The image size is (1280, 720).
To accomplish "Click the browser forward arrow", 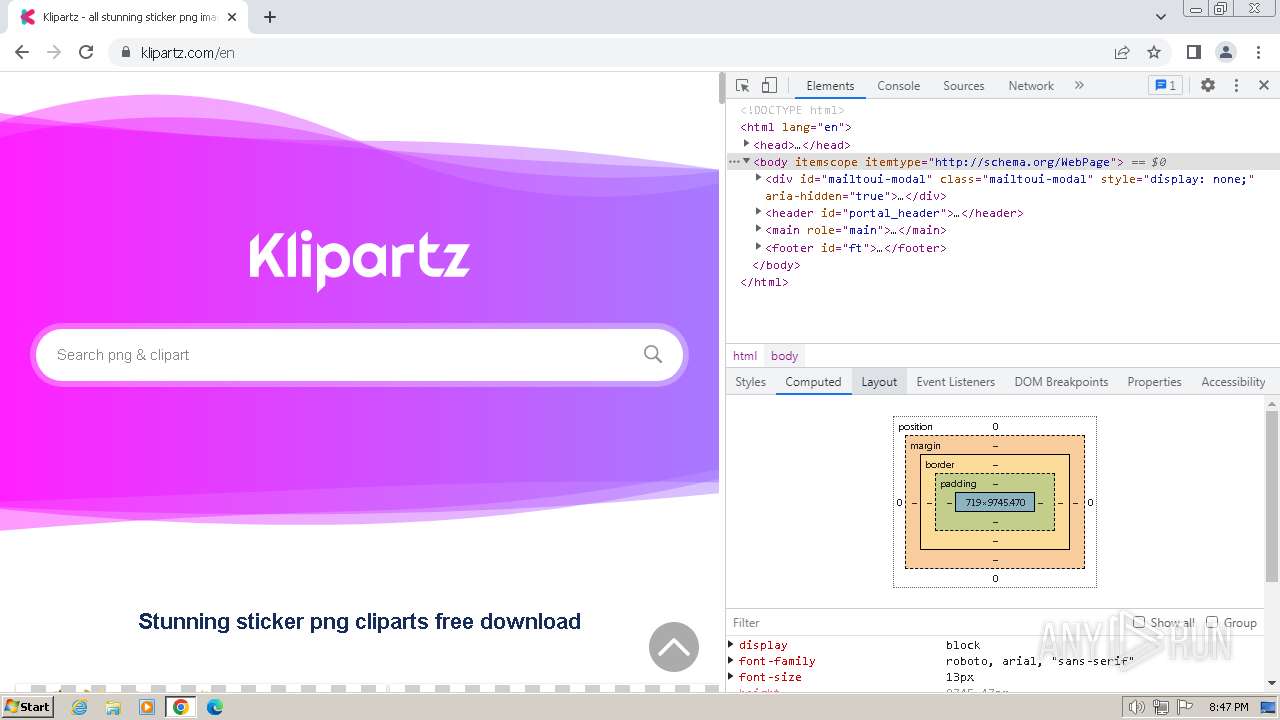I will pos(54,52).
